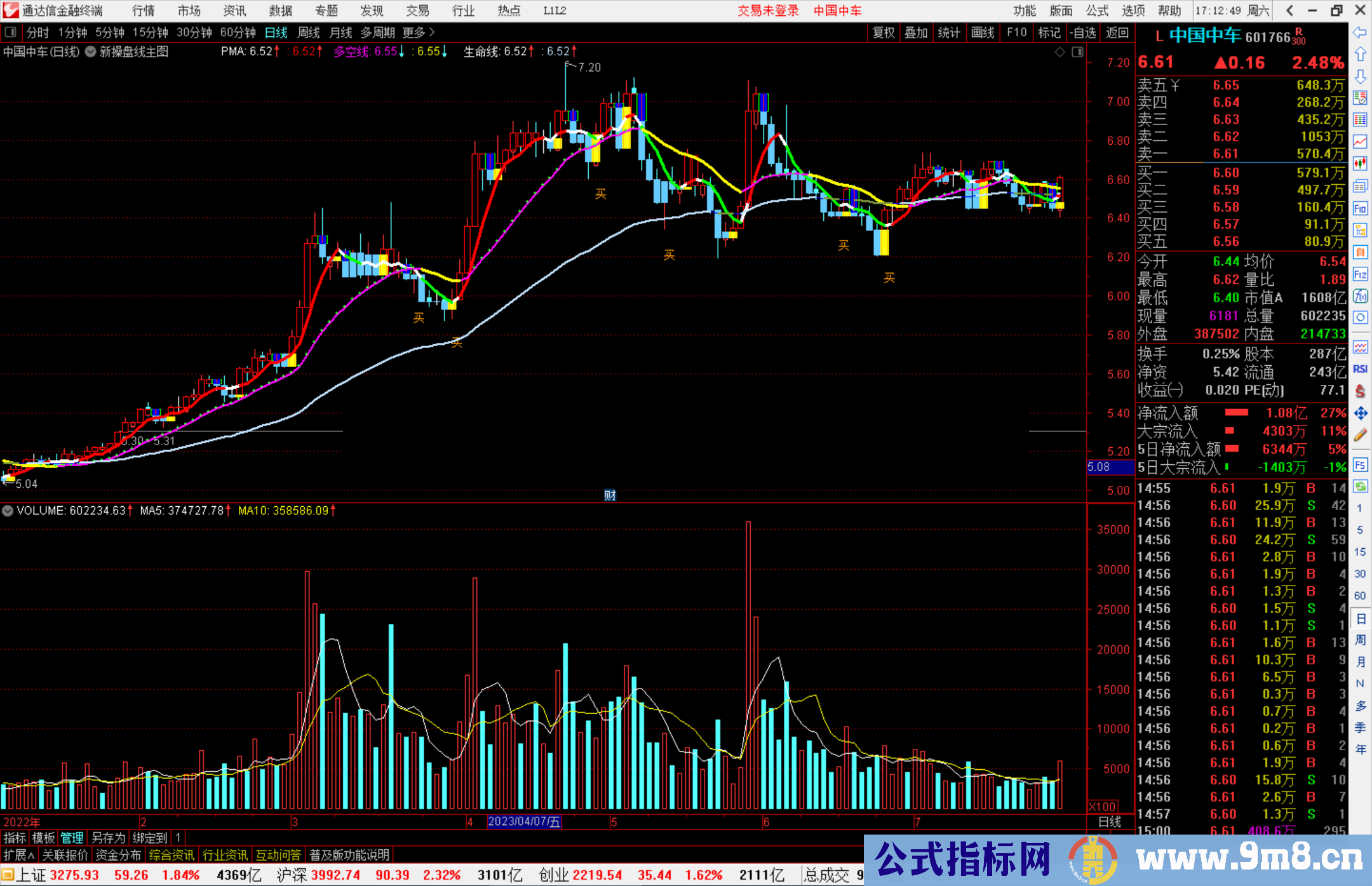Switch to 30 minute period in sidebar
Screen dimensions: 1372x886
click(1360, 574)
